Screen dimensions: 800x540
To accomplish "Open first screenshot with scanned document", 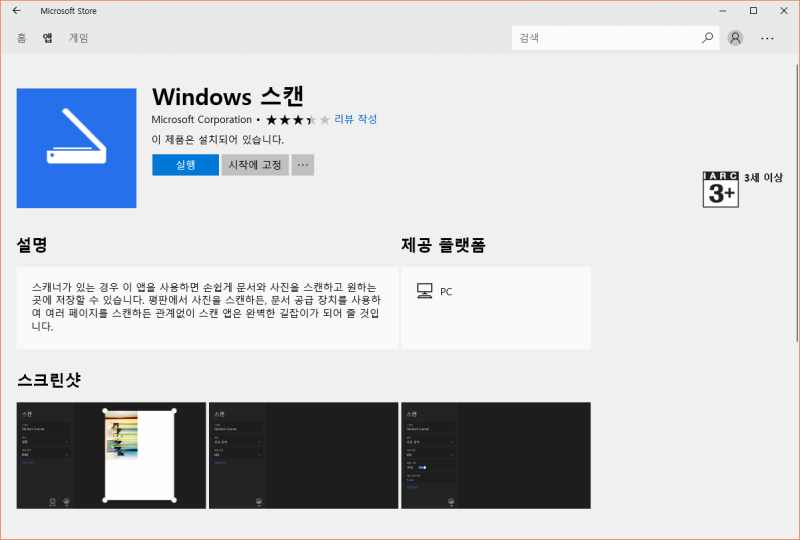I will pos(111,455).
